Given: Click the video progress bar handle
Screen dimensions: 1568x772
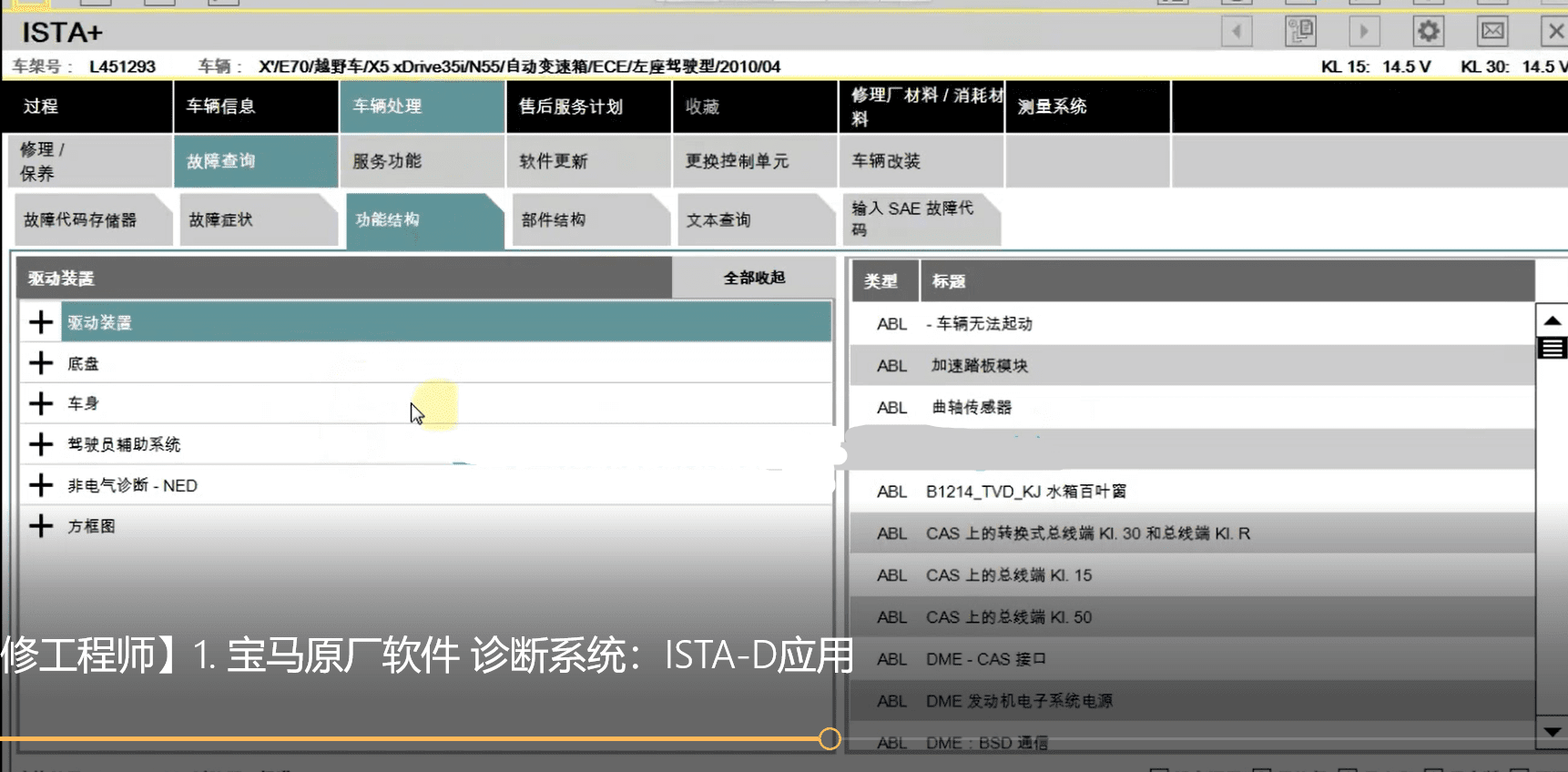Looking at the screenshot, I should tap(830, 738).
